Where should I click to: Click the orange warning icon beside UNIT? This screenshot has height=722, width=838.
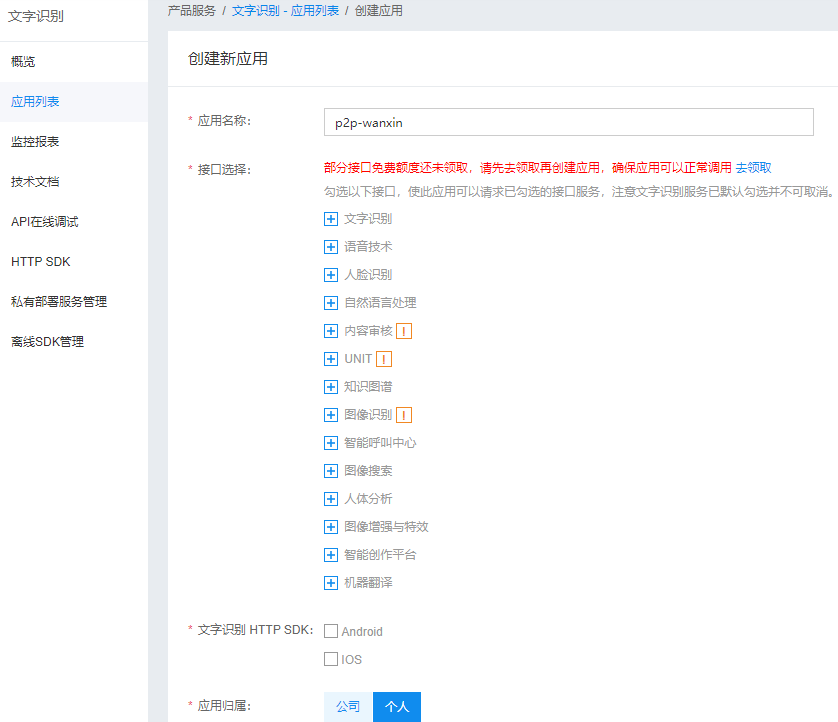384,359
